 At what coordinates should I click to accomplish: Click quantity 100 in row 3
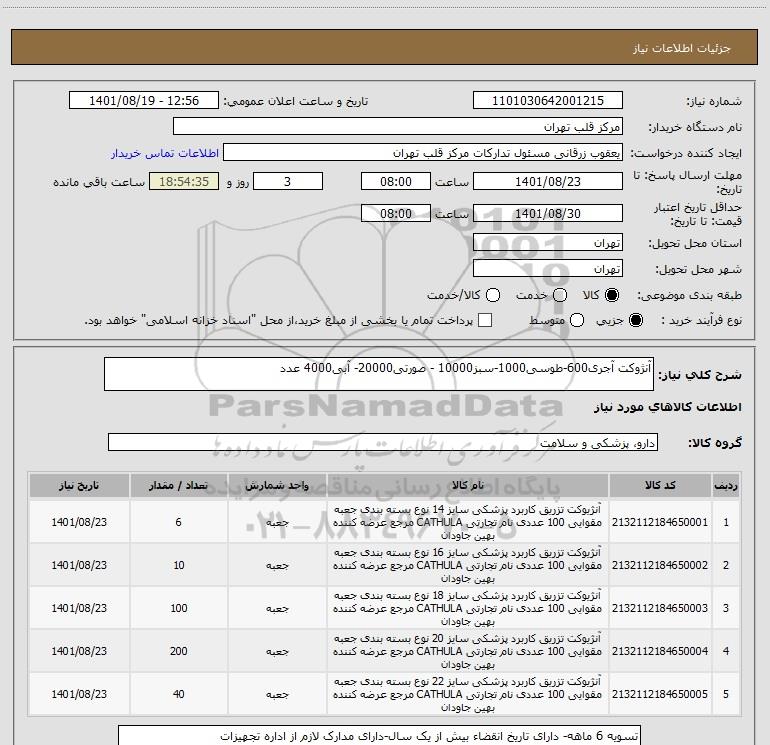(x=178, y=608)
